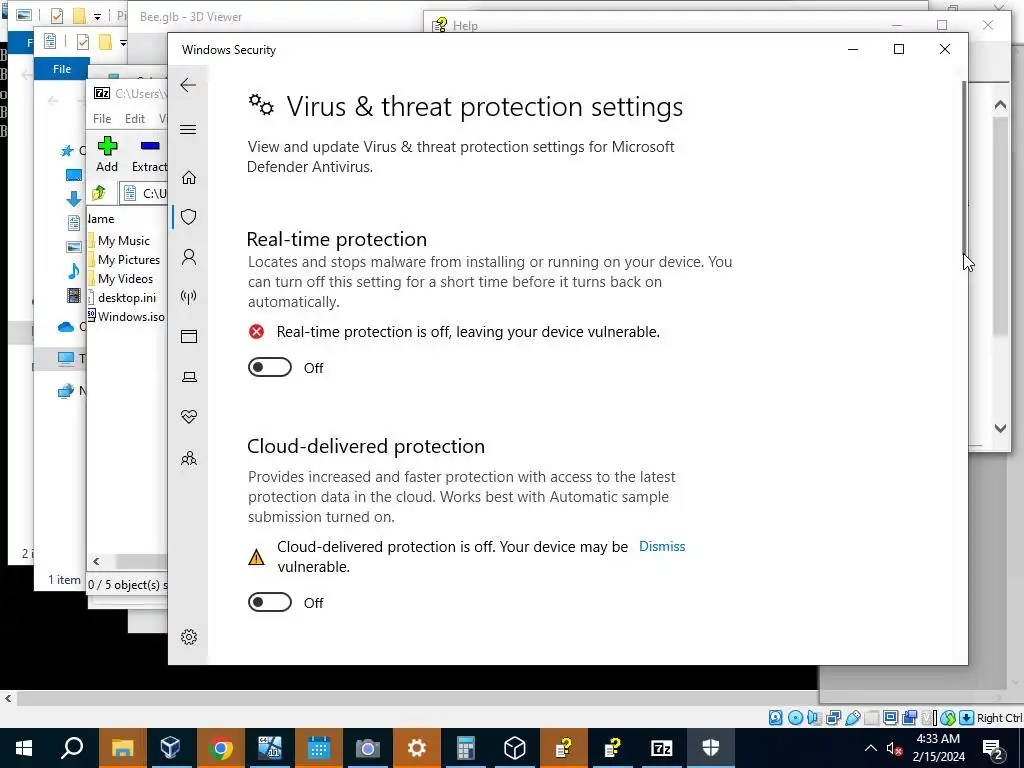Open the notification center with 2 alerts
Image resolution: width=1024 pixels, height=768 pixels.
tap(993, 749)
